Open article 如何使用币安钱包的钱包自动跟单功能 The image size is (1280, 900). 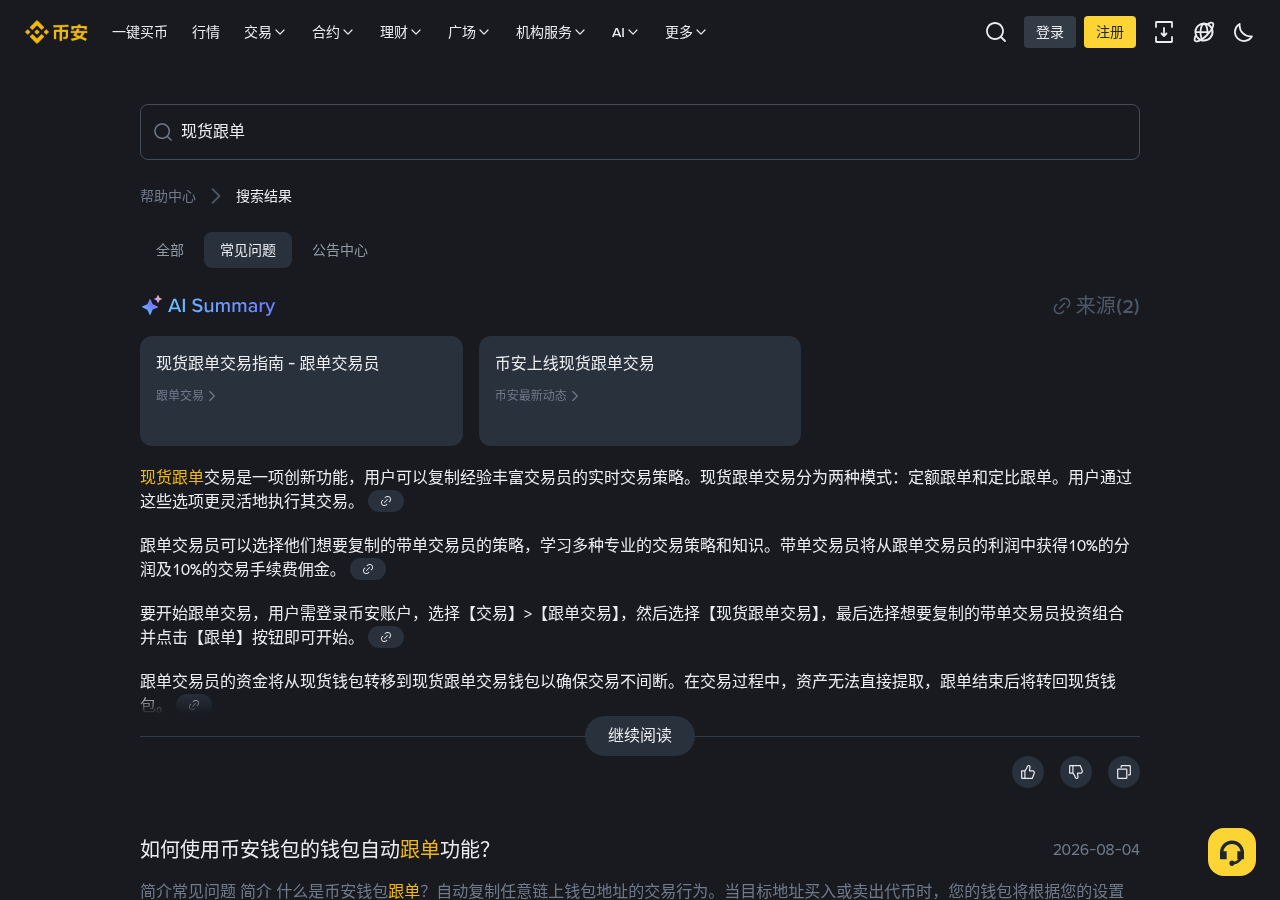[315, 849]
